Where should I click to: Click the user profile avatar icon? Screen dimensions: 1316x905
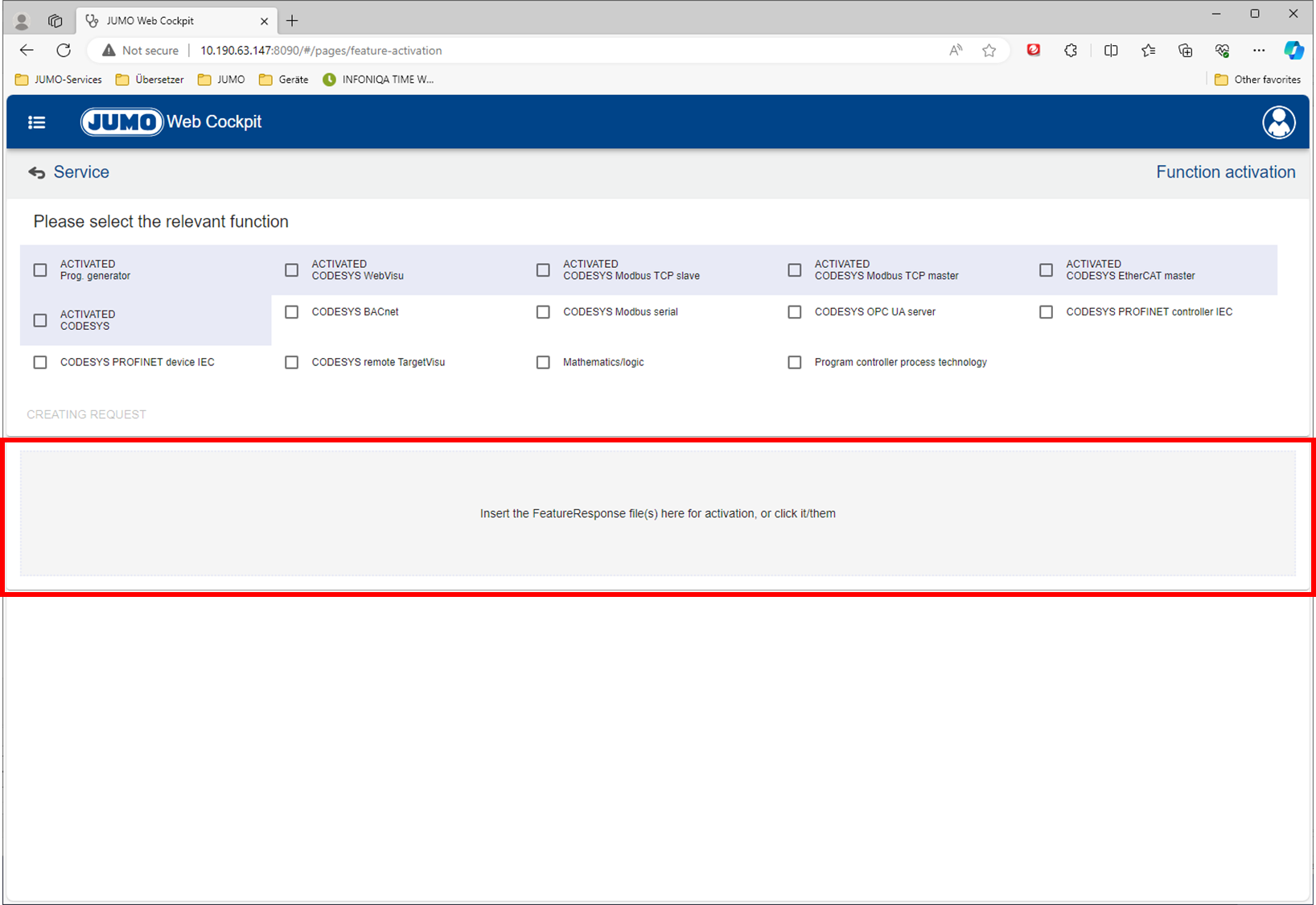(x=1278, y=122)
